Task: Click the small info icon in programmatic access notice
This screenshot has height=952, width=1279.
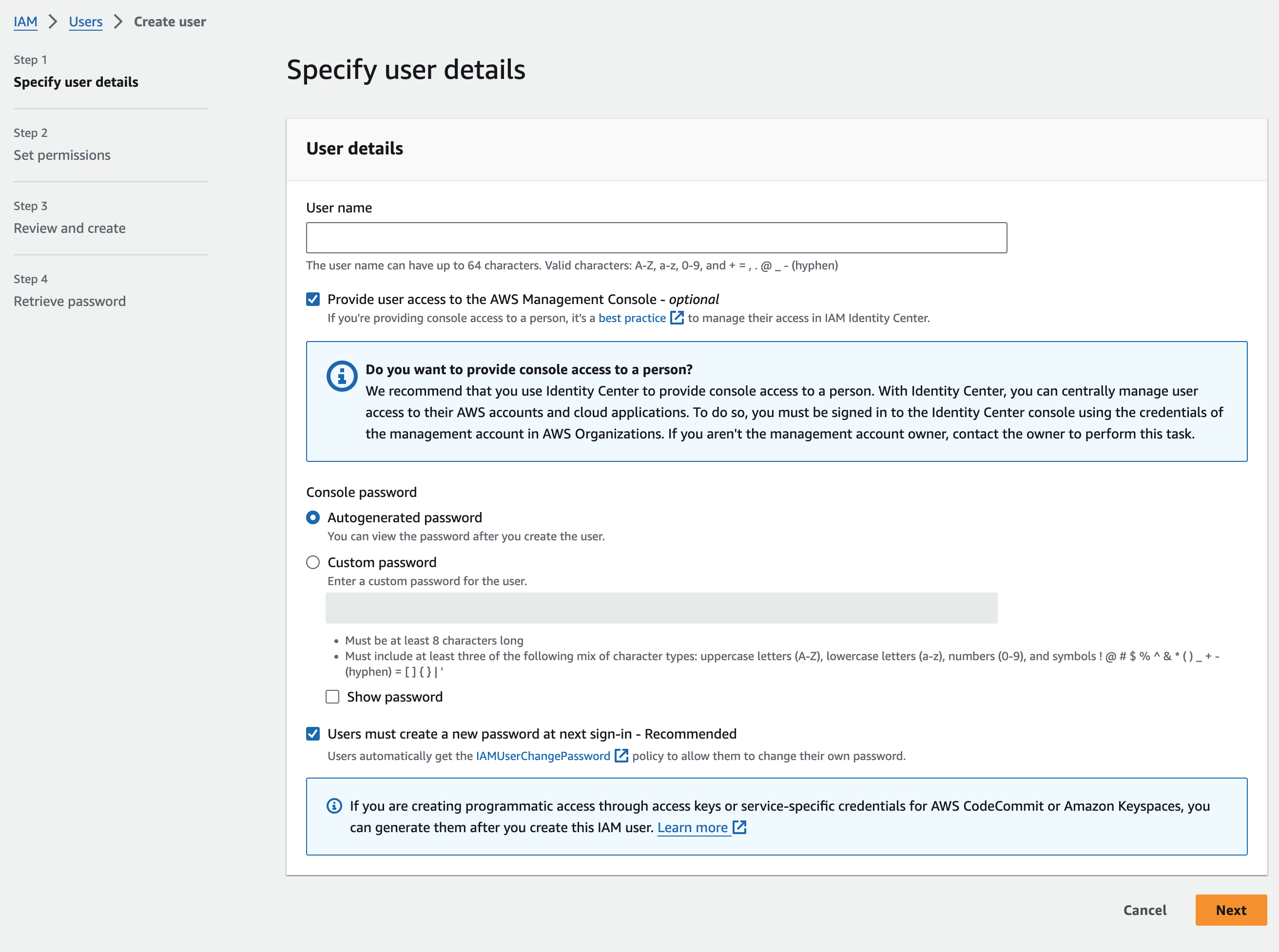Action: point(334,806)
